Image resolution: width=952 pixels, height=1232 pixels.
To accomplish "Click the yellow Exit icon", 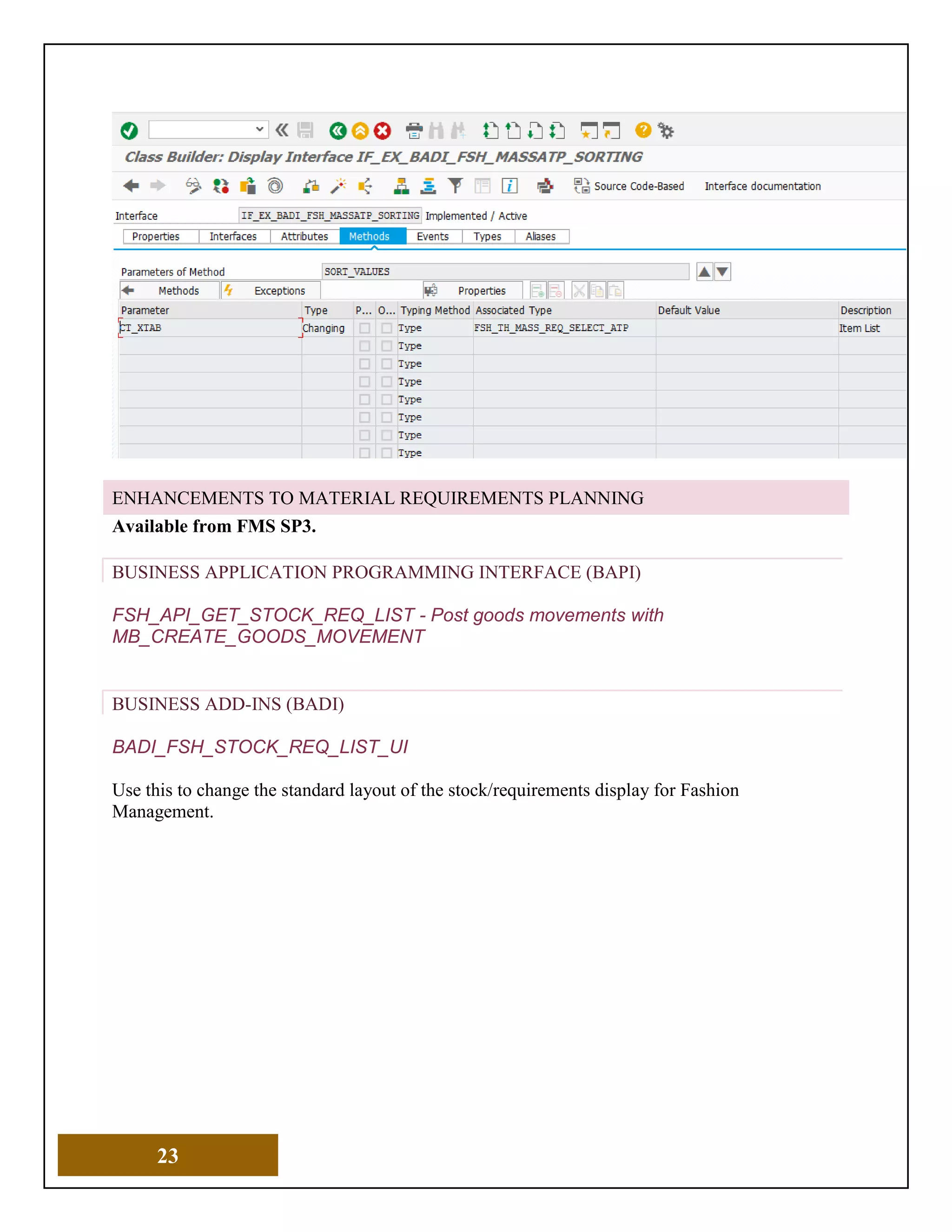I will 360,131.
